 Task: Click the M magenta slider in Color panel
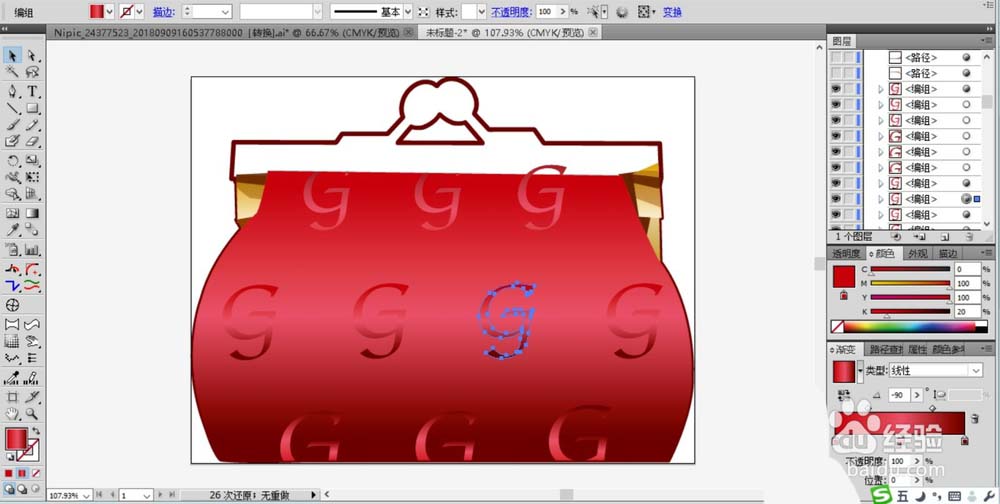coord(910,284)
